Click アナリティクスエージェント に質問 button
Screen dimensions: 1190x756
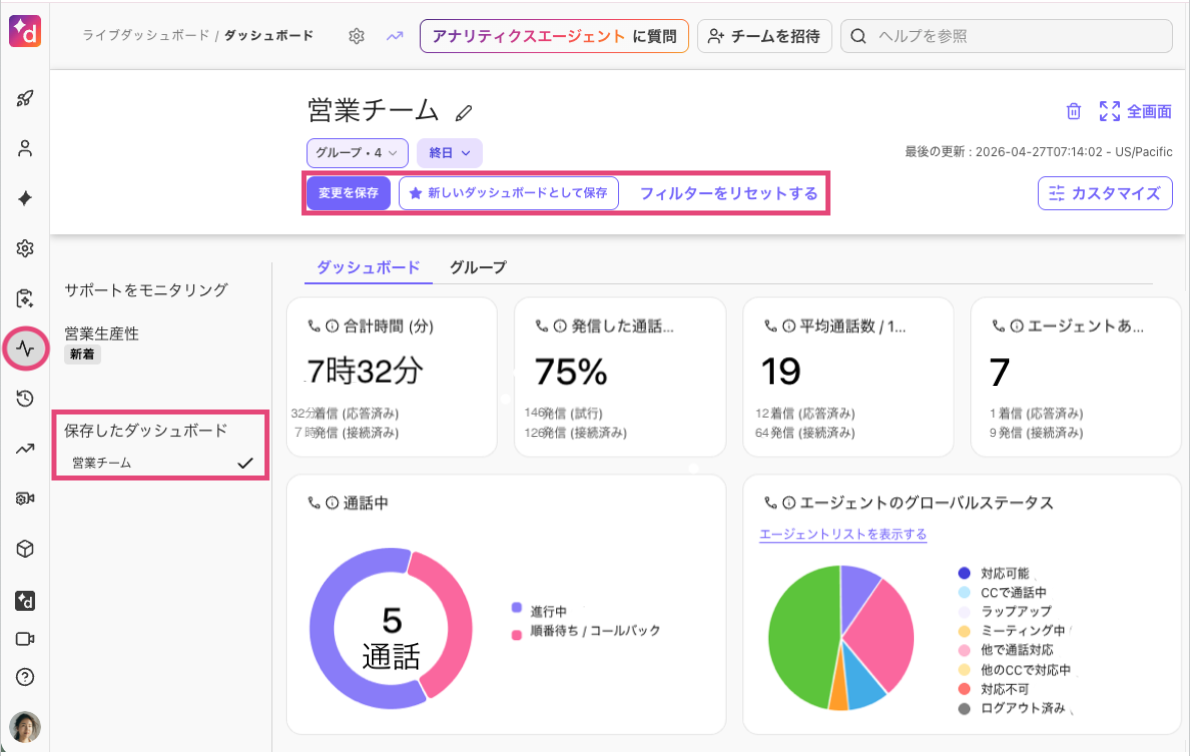tap(554, 36)
